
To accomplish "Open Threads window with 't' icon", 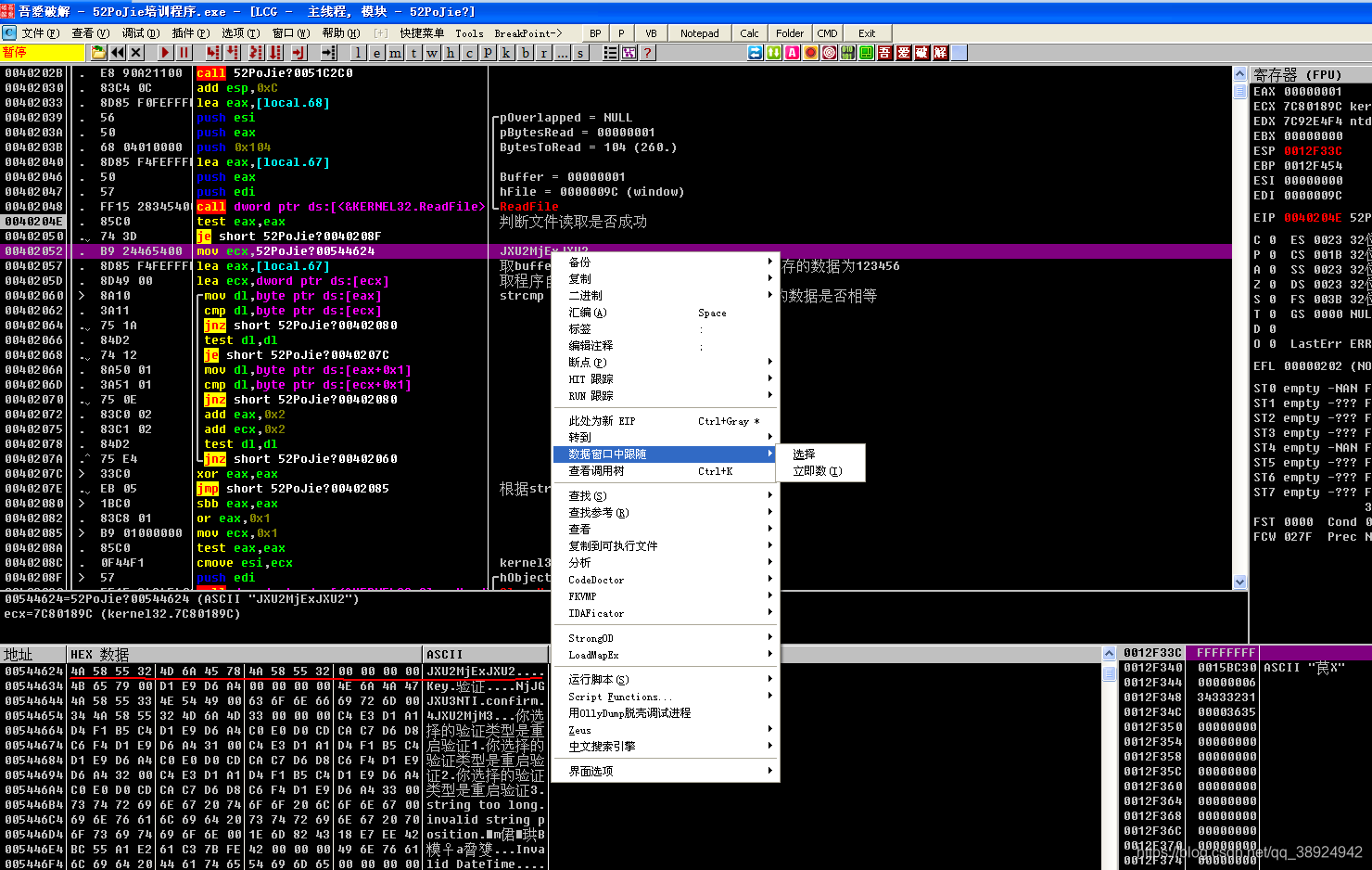I will (x=413, y=53).
